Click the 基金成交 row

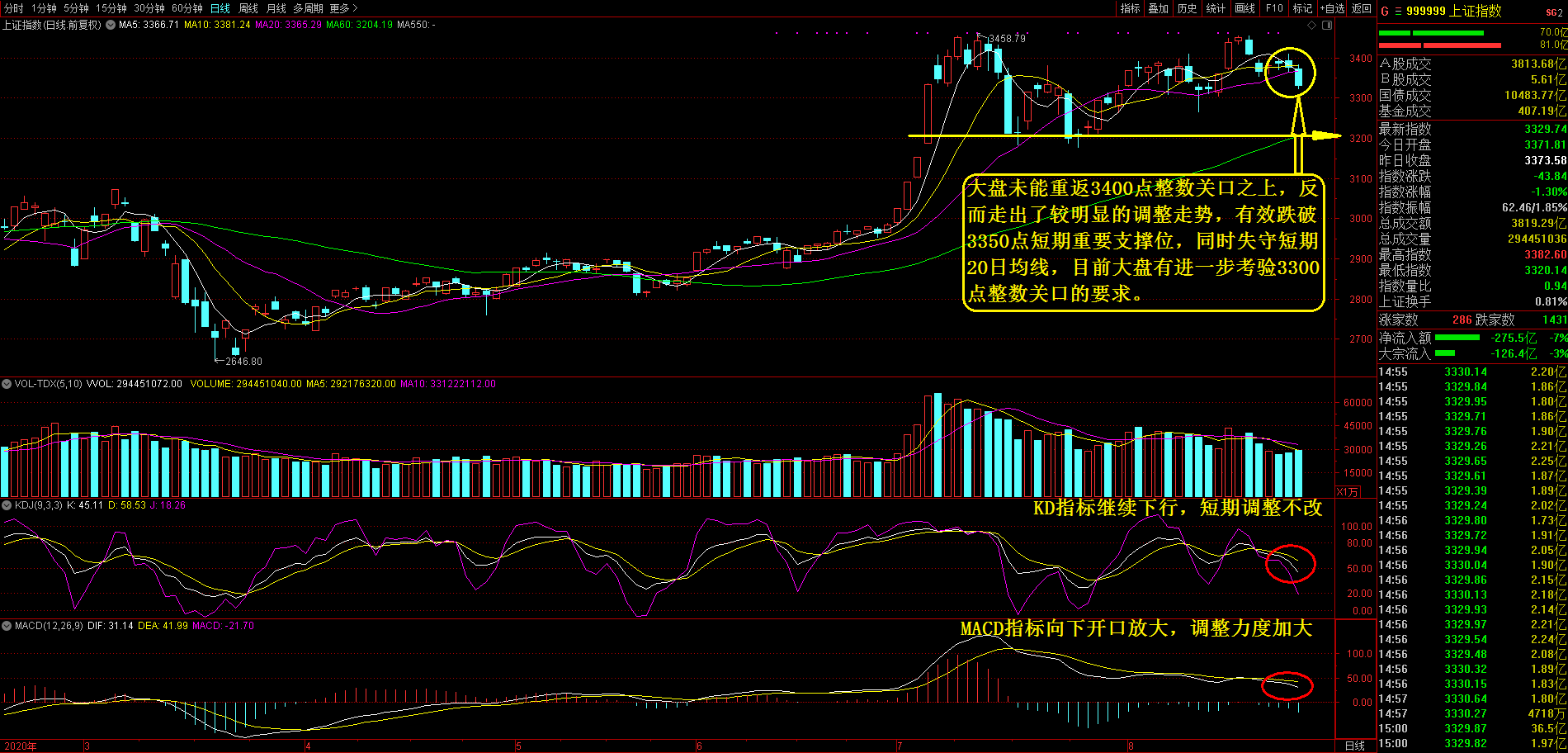(1472, 111)
